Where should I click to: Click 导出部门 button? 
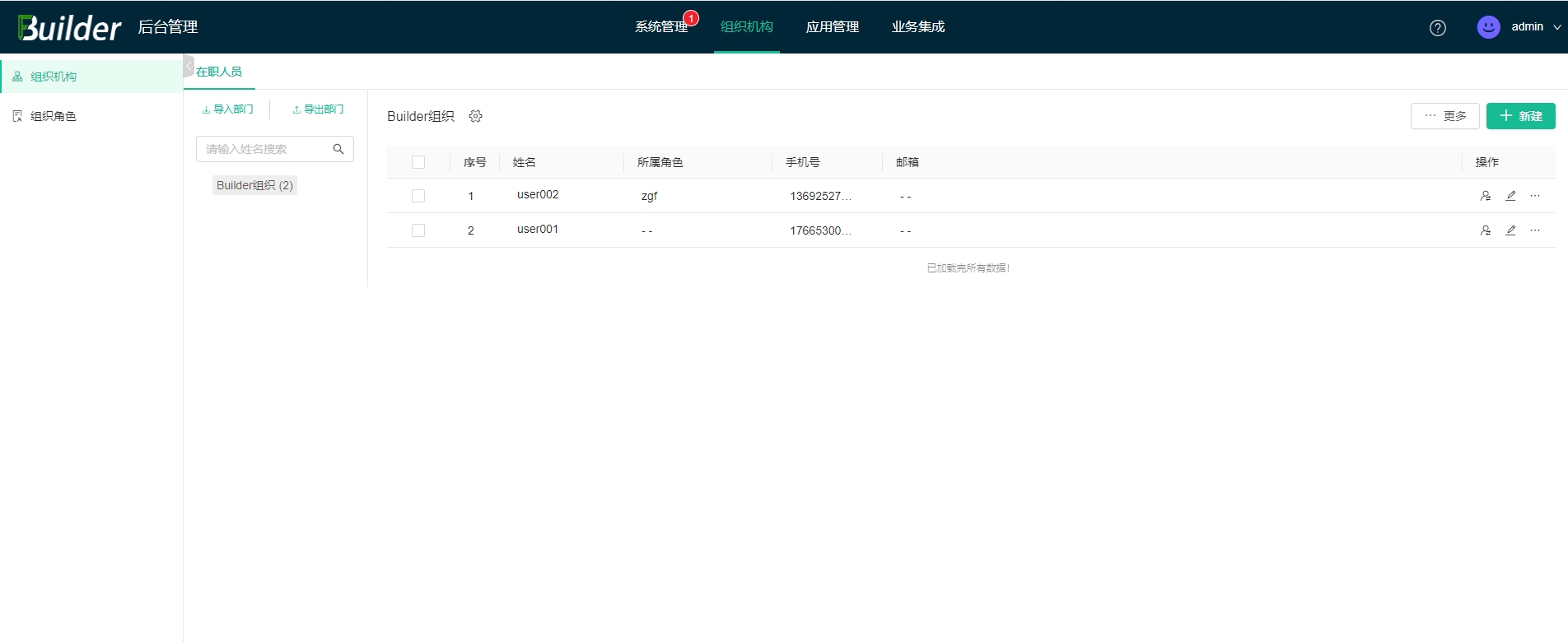(318, 109)
